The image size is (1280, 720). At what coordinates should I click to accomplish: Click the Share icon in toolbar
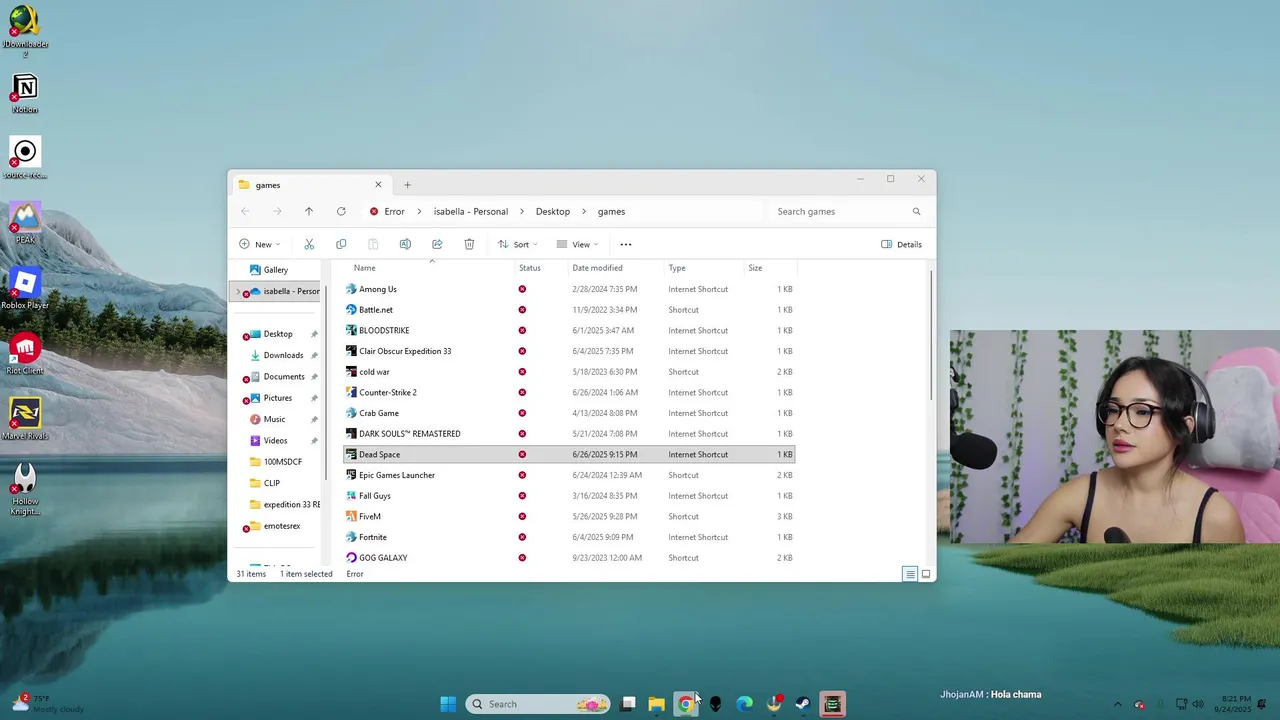coord(437,244)
